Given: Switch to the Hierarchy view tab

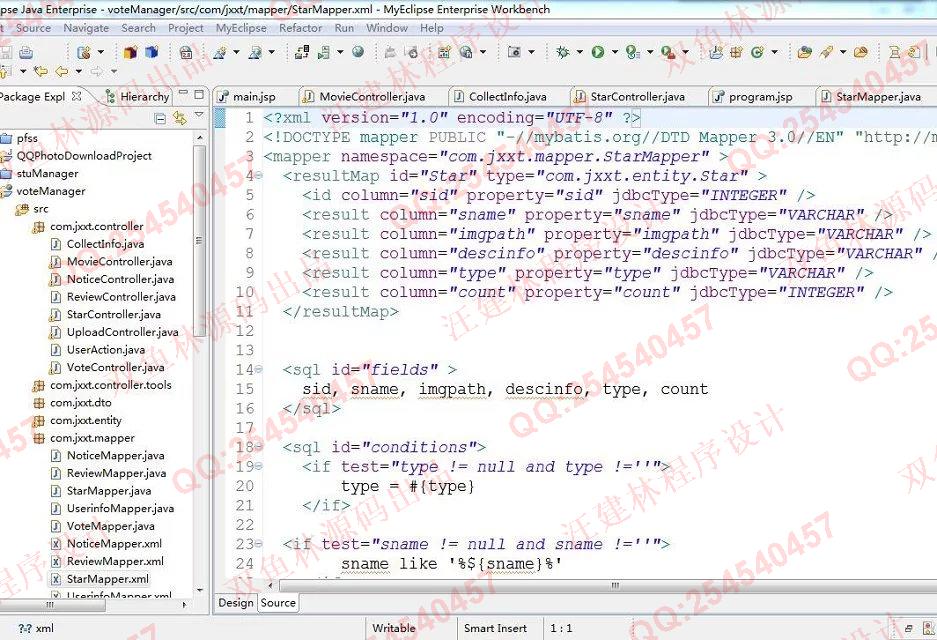Looking at the screenshot, I should (137, 97).
